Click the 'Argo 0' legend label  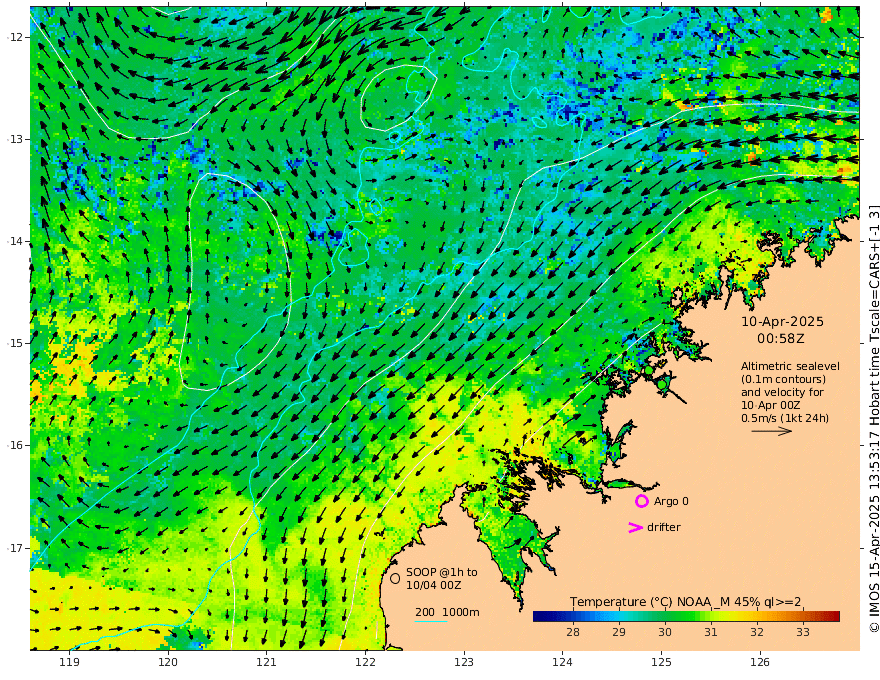(671, 501)
